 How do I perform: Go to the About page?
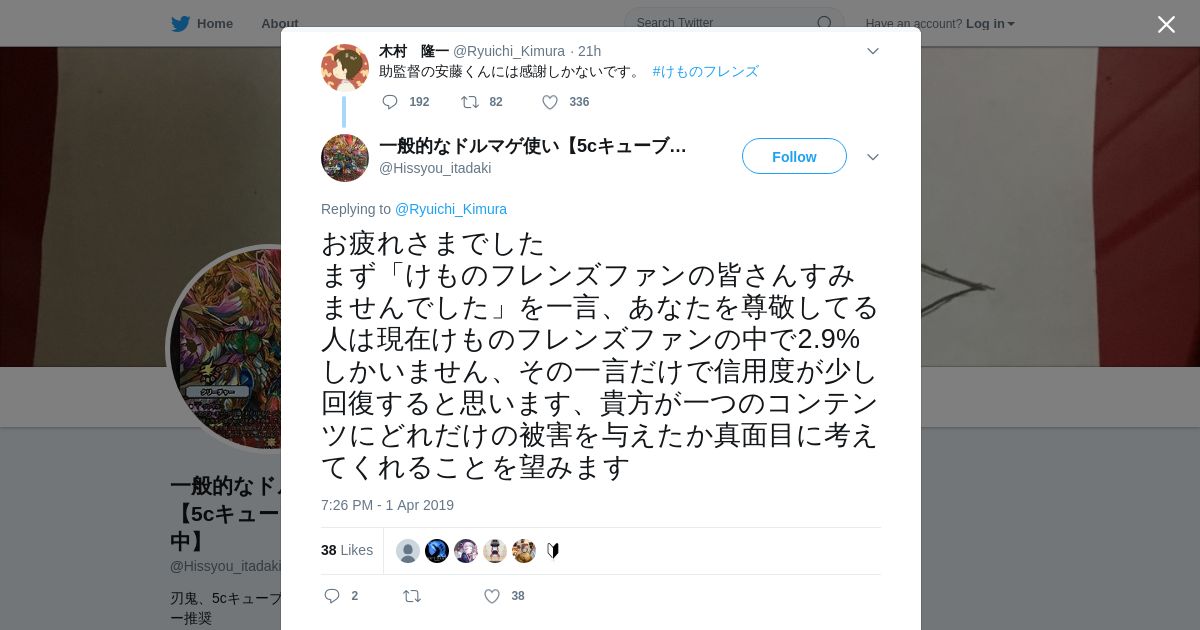click(279, 24)
